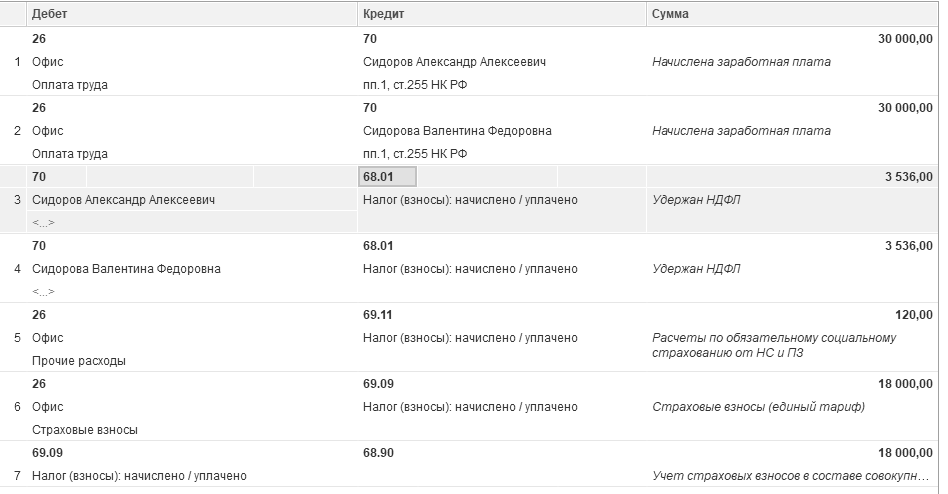
Task: Click the Кредит column header
Action: (x=502, y=14)
